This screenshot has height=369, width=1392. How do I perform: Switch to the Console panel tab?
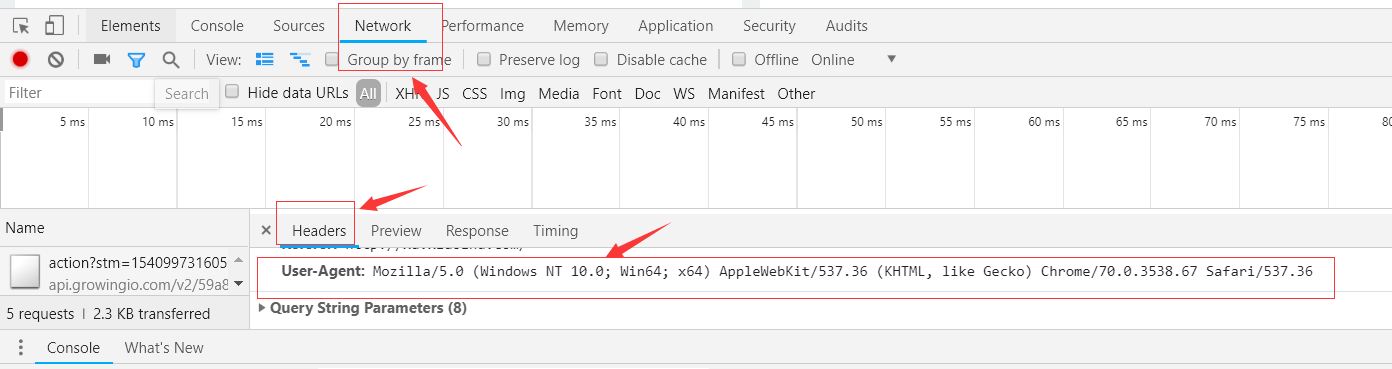pos(217,26)
